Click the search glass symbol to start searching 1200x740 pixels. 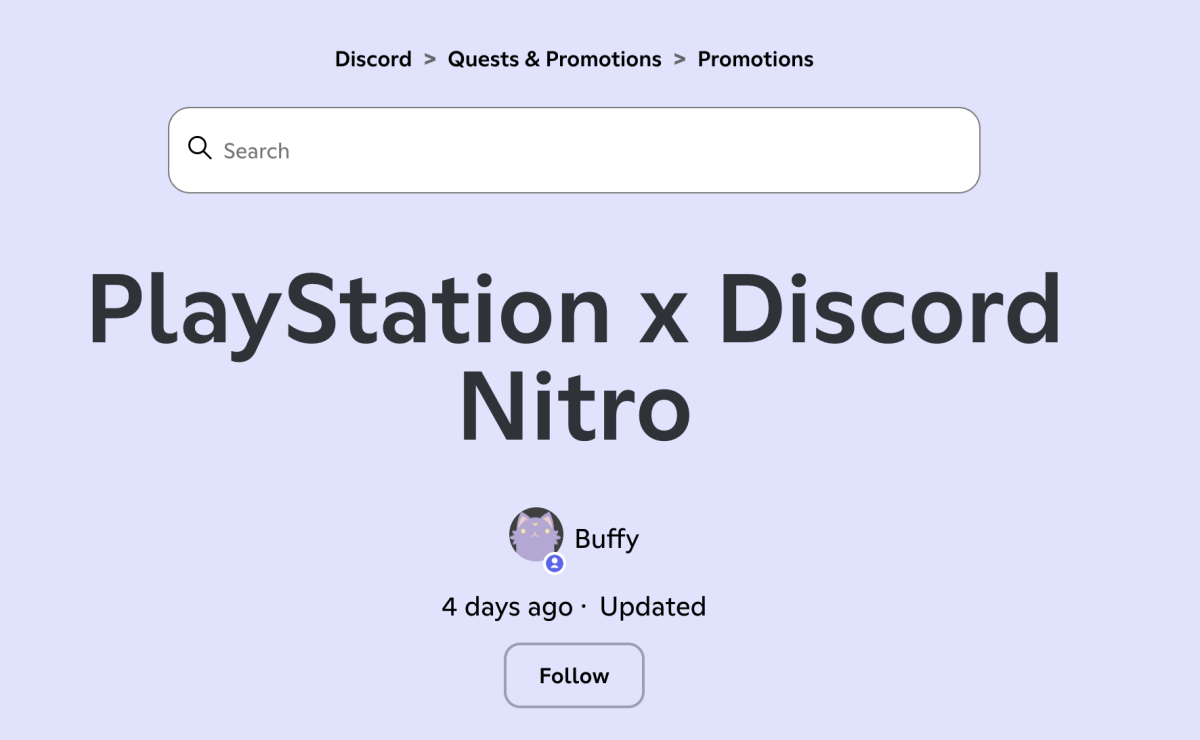pos(200,148)
